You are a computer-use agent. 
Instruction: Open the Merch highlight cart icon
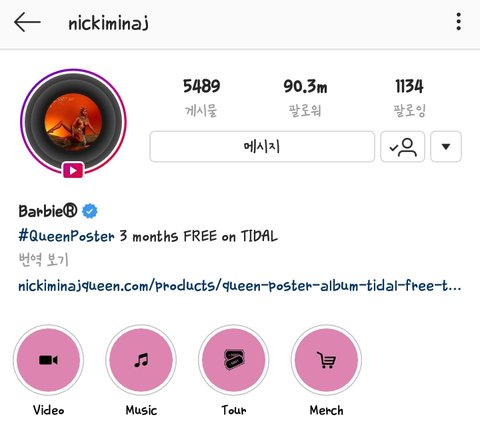pyautogui.click(x=326, y=360)
